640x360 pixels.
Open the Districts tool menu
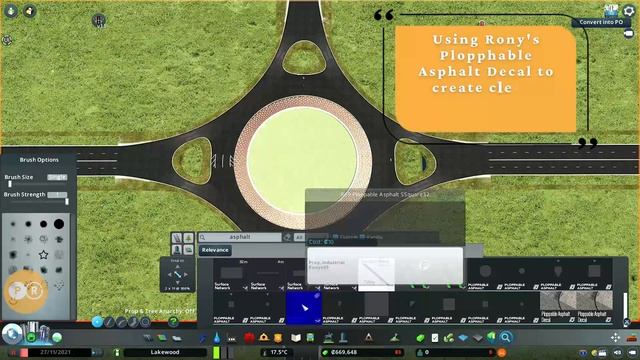(177, 338)
